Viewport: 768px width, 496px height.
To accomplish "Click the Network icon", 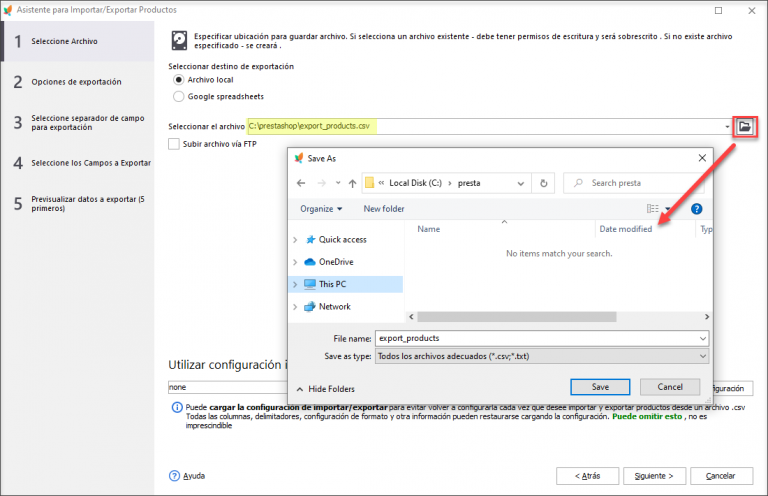I will click(310, 307).
